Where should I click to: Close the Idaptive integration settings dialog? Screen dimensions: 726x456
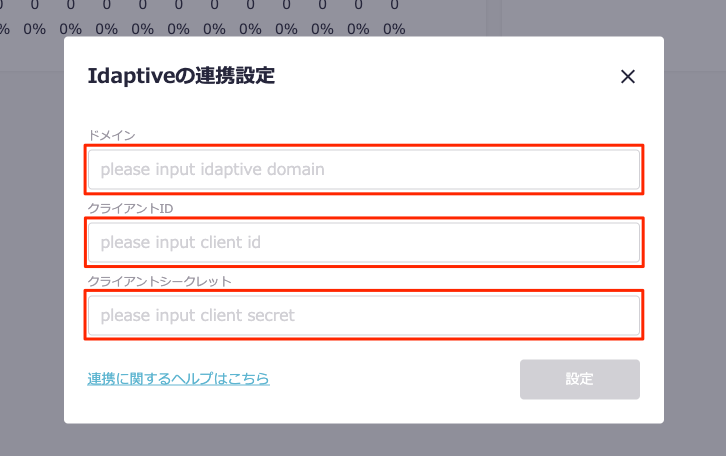click(628, 77)
